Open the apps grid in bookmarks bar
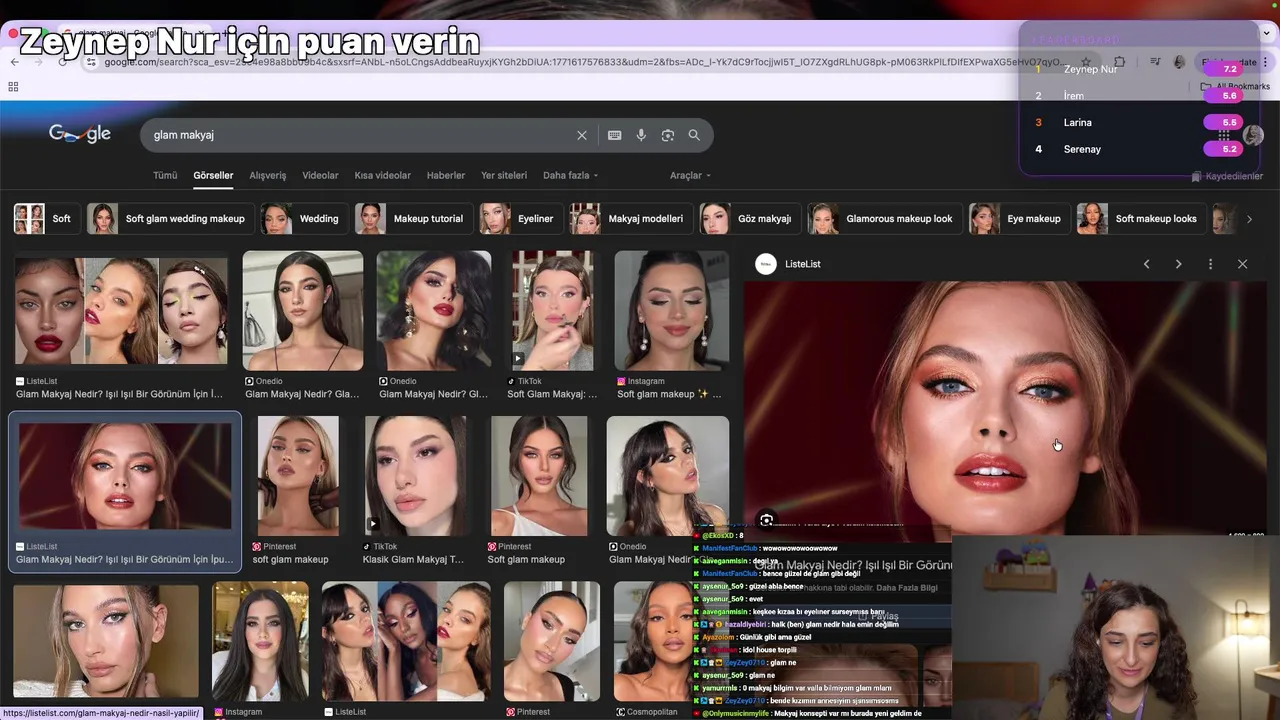 [x=13, y=87]
